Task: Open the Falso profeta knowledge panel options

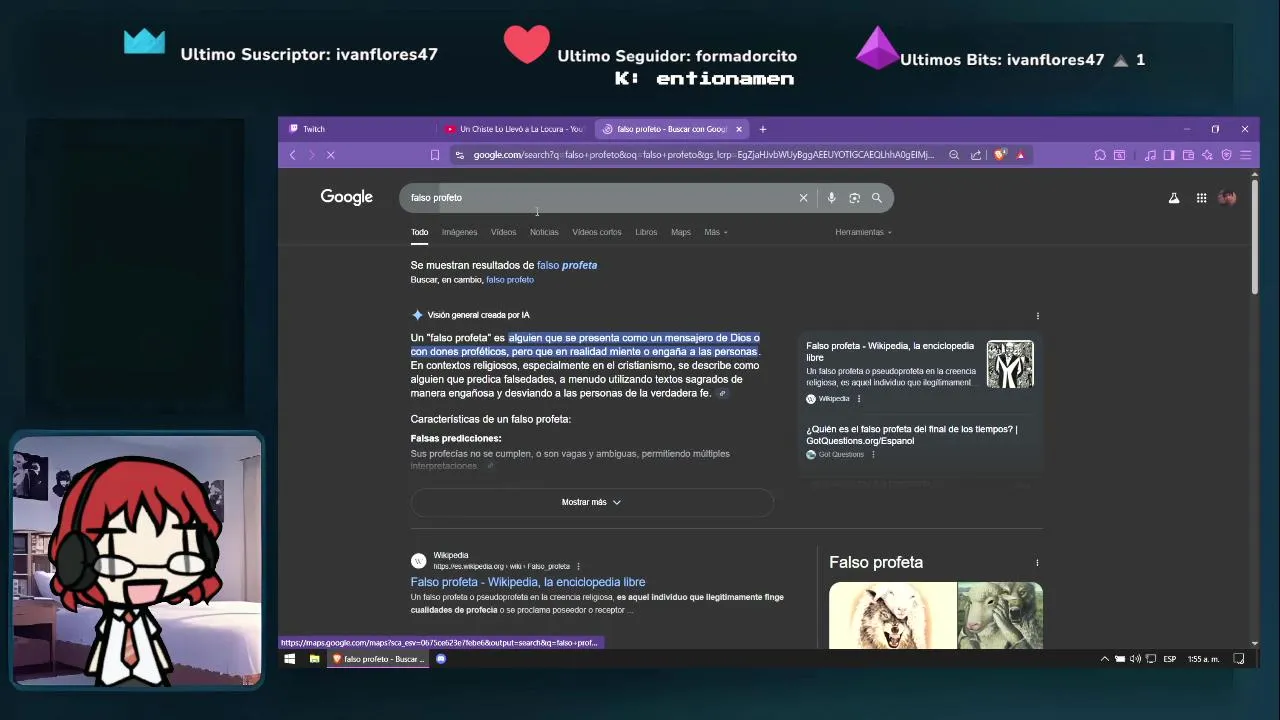Action: [x=1037, y=563]
